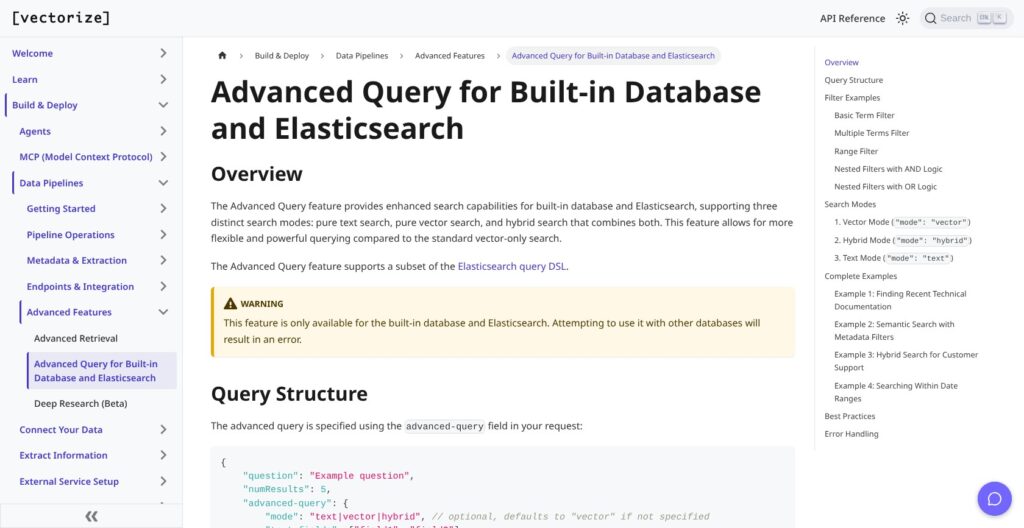Jump to Filter Examples in contents
This screenshot has height=528, width=1024.
[852, 98]
